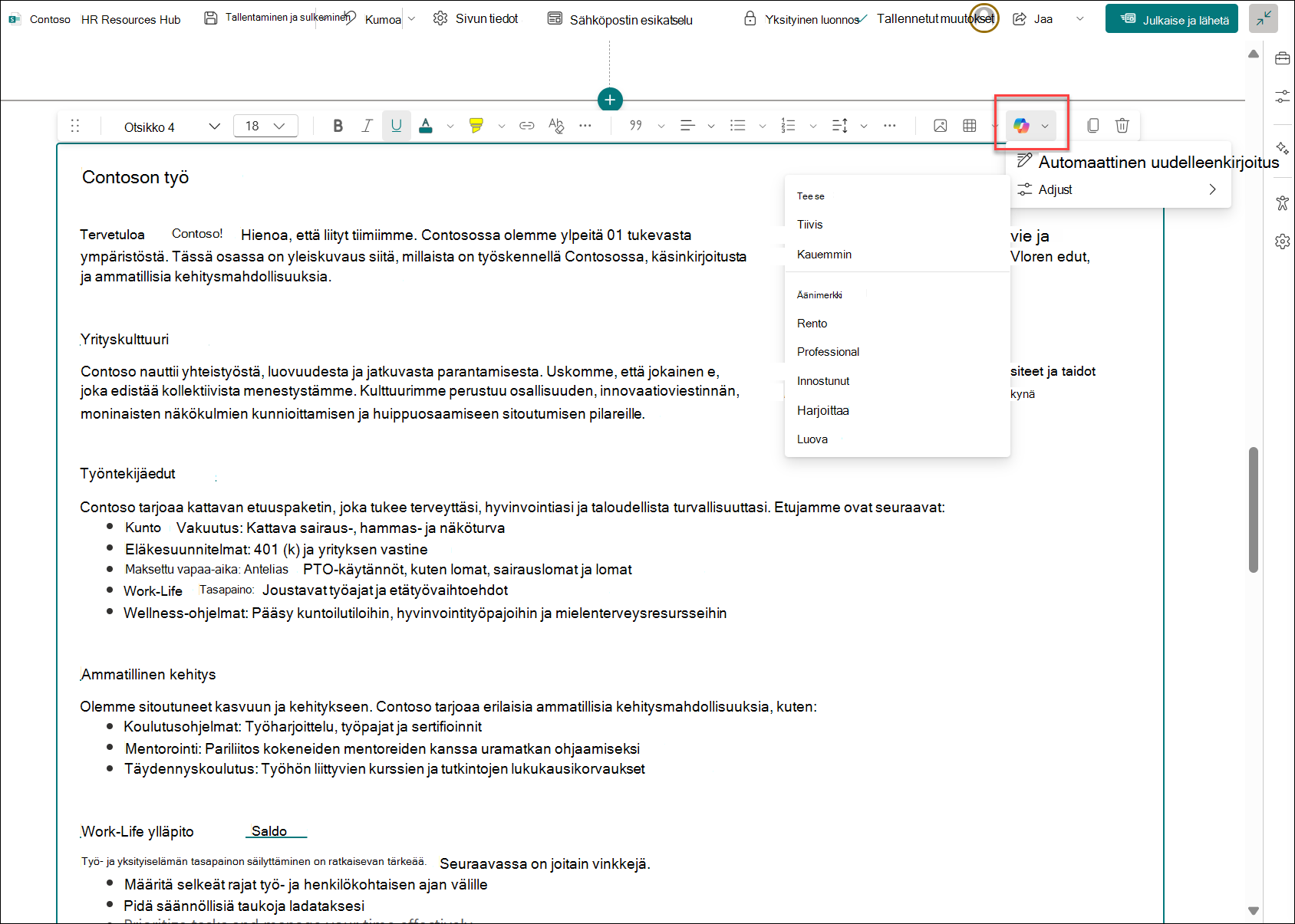This screenshot has height=924, width=1295.
Task: Open the Adjust submenu
Action: point(1119,189)
